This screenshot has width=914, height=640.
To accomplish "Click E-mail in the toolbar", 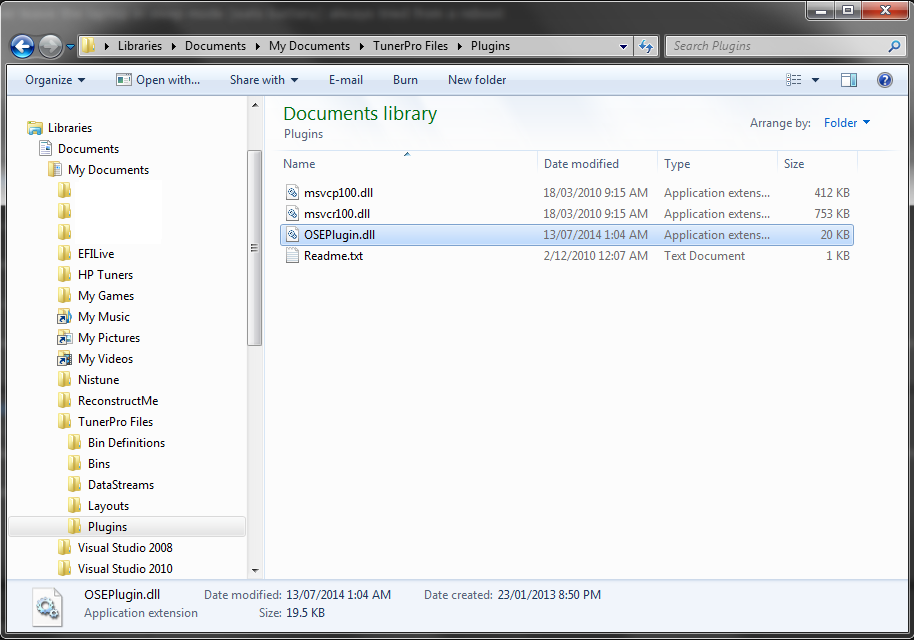I will click(346, 80).
